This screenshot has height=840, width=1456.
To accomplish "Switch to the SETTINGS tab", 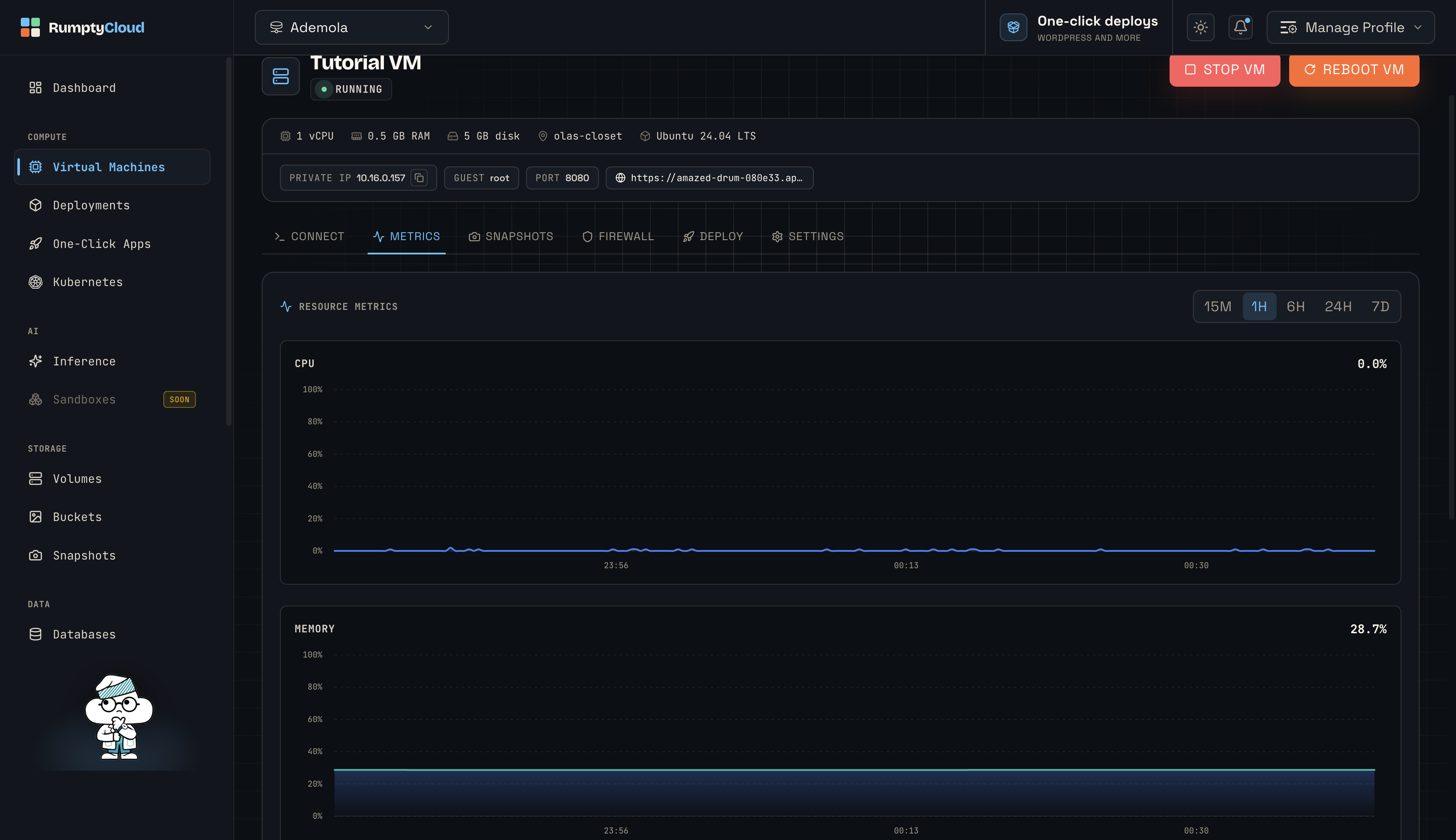I will pyautogui.click(x=807, y=237).
